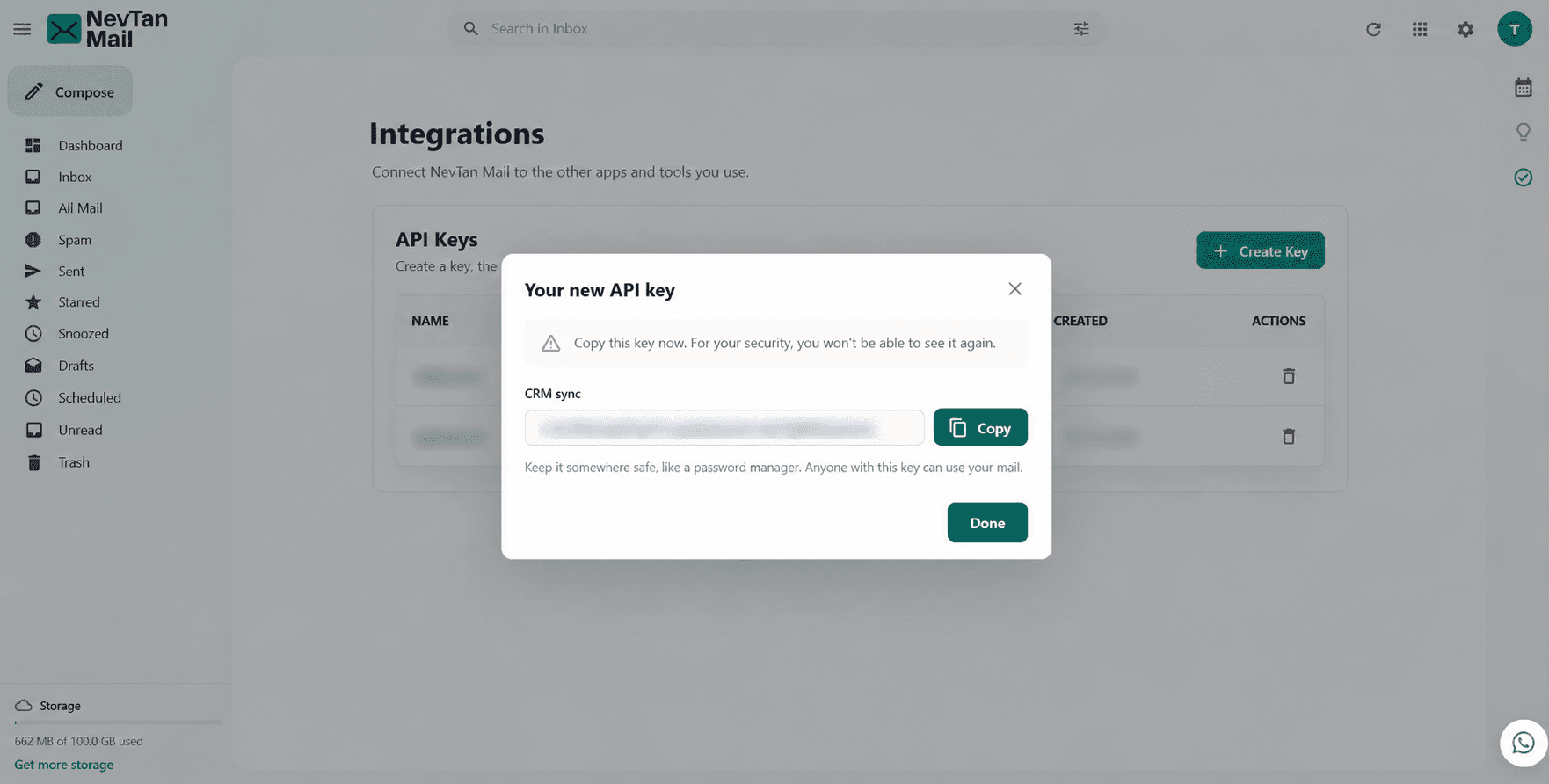Open the T account avatar
This screenshot has width=1549, height=784.
click(x=1514, y=29)
